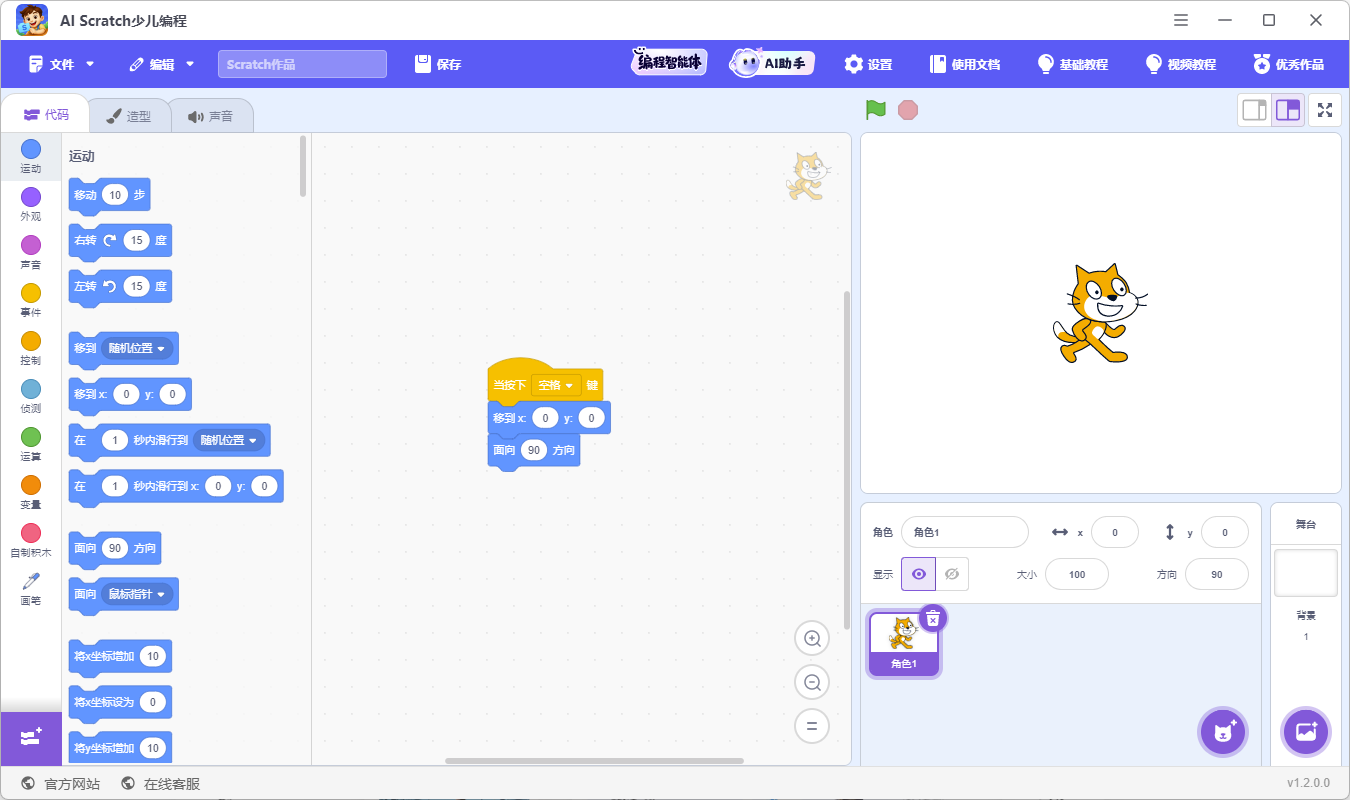The height and width of the screenshot is (800, 1350).
Task: Open 视频教程 video tutorials
Action: tap(1181, 64)
